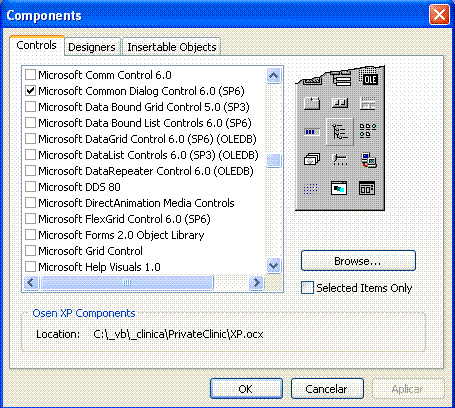Confirm with the OK button
Image resolution: width=455 pixels, height=408 pixels.
(246, 389)
